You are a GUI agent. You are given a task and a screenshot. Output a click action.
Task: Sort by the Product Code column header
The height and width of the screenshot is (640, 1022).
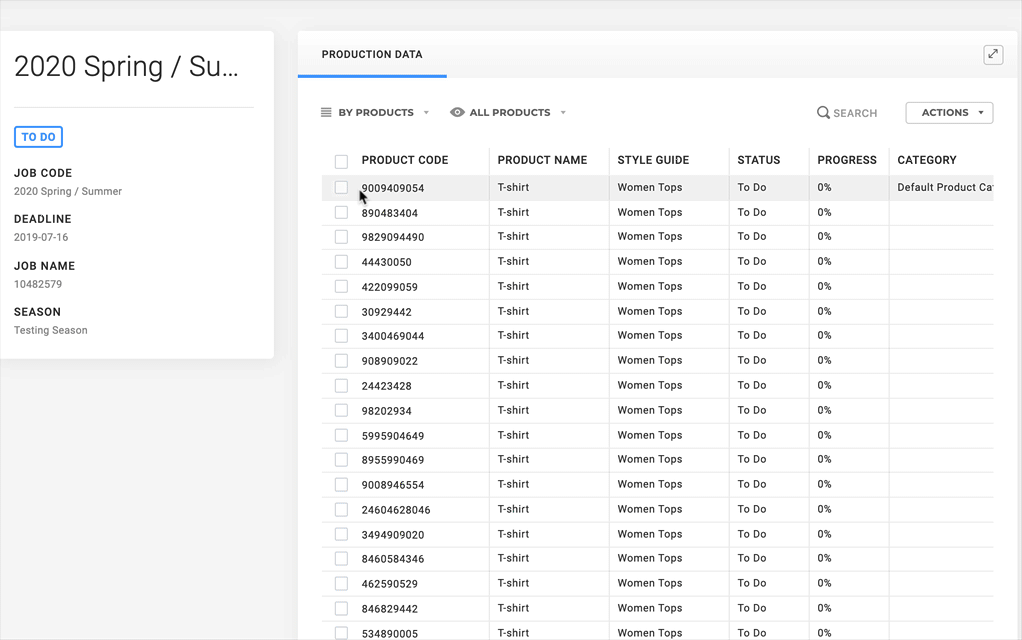click(405, 160)
